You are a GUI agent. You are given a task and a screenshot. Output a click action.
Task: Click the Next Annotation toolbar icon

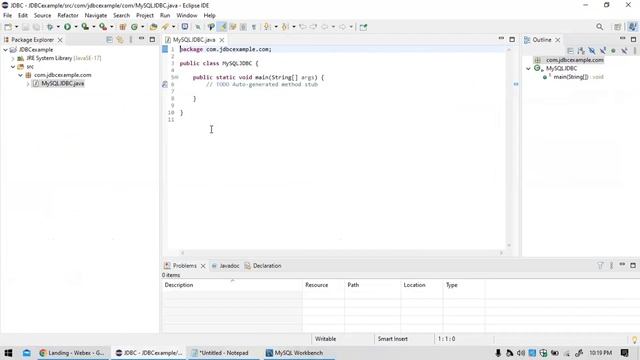click(267, 27)
